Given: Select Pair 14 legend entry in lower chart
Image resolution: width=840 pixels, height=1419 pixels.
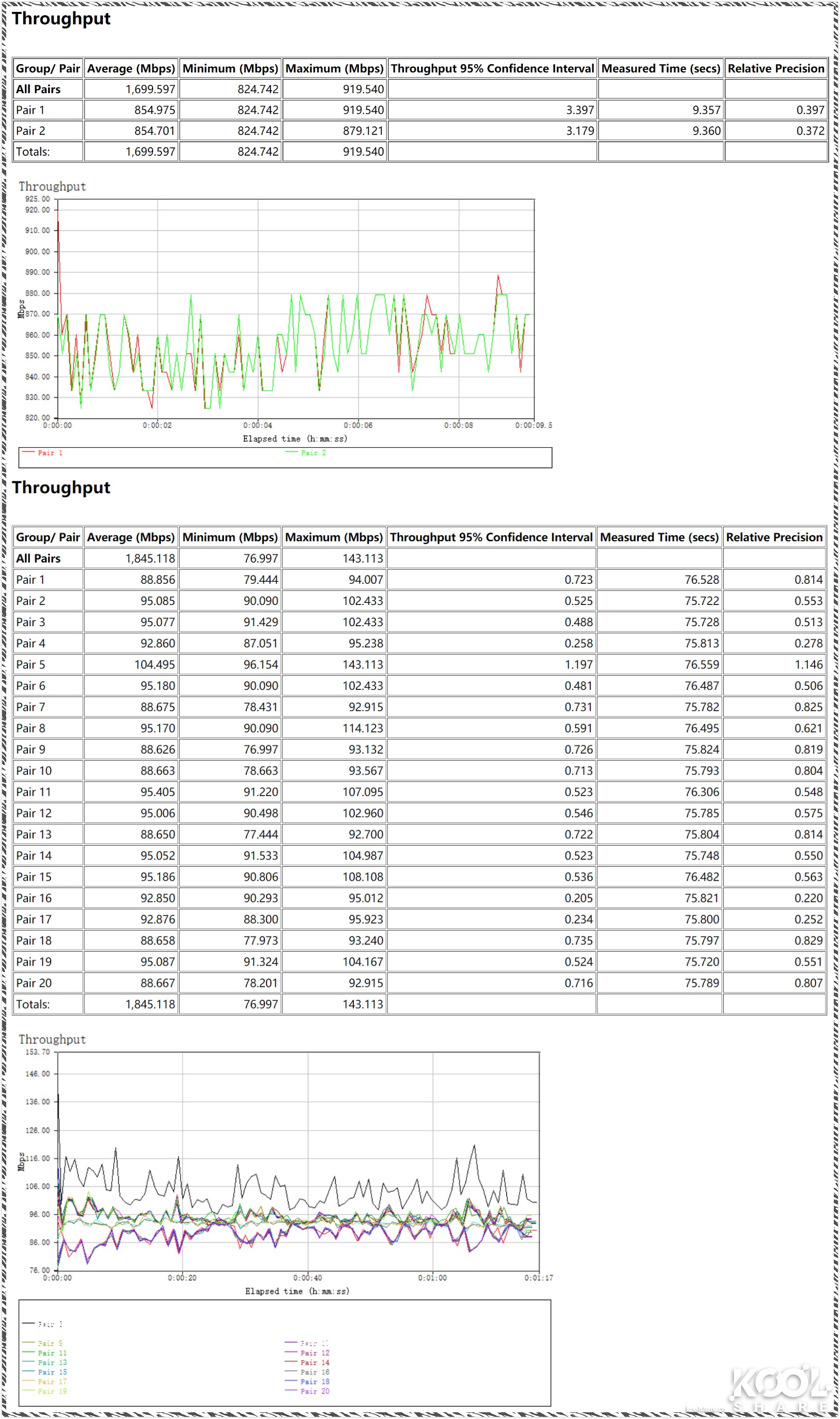Looking at the screenshot, I should 314,1363.
